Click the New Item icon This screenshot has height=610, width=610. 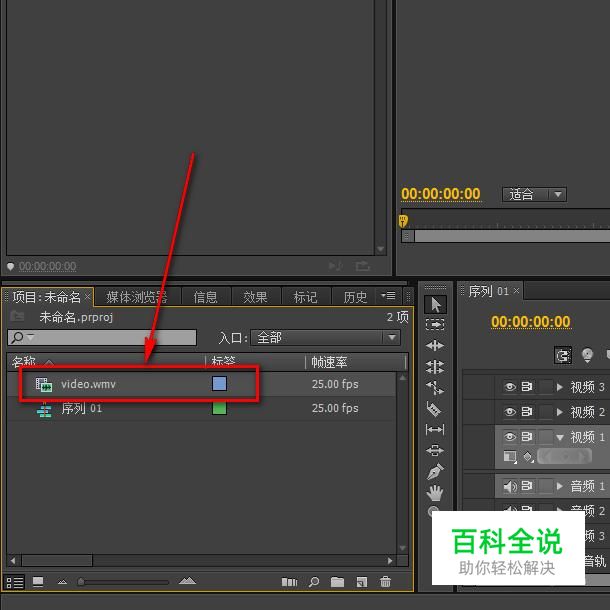[361, 582]
